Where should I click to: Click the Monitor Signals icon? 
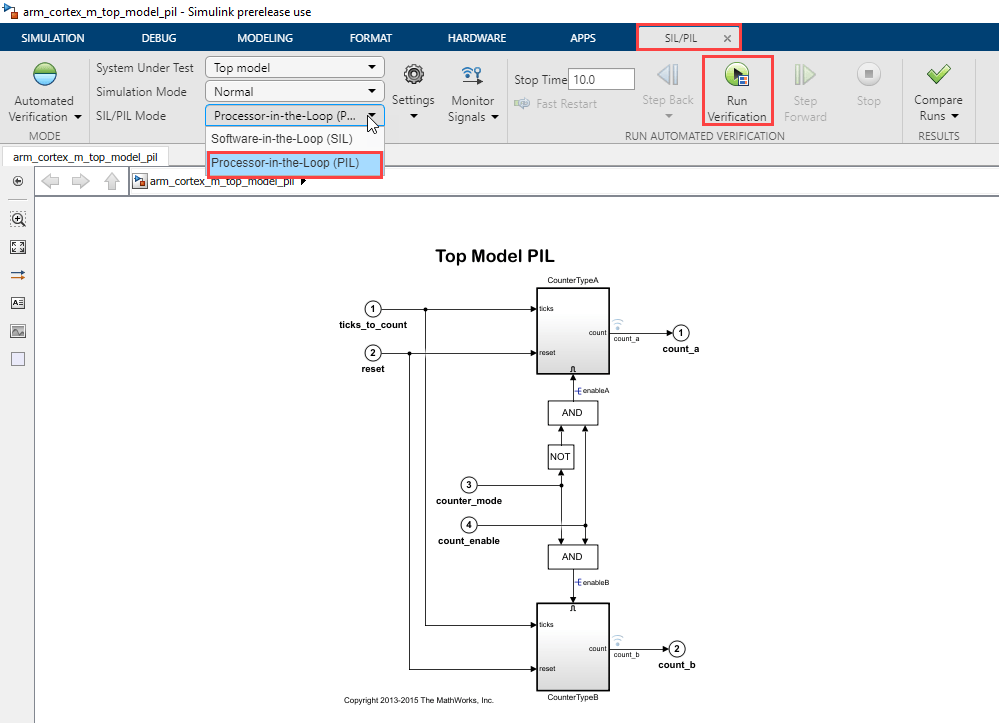(472, 75)
